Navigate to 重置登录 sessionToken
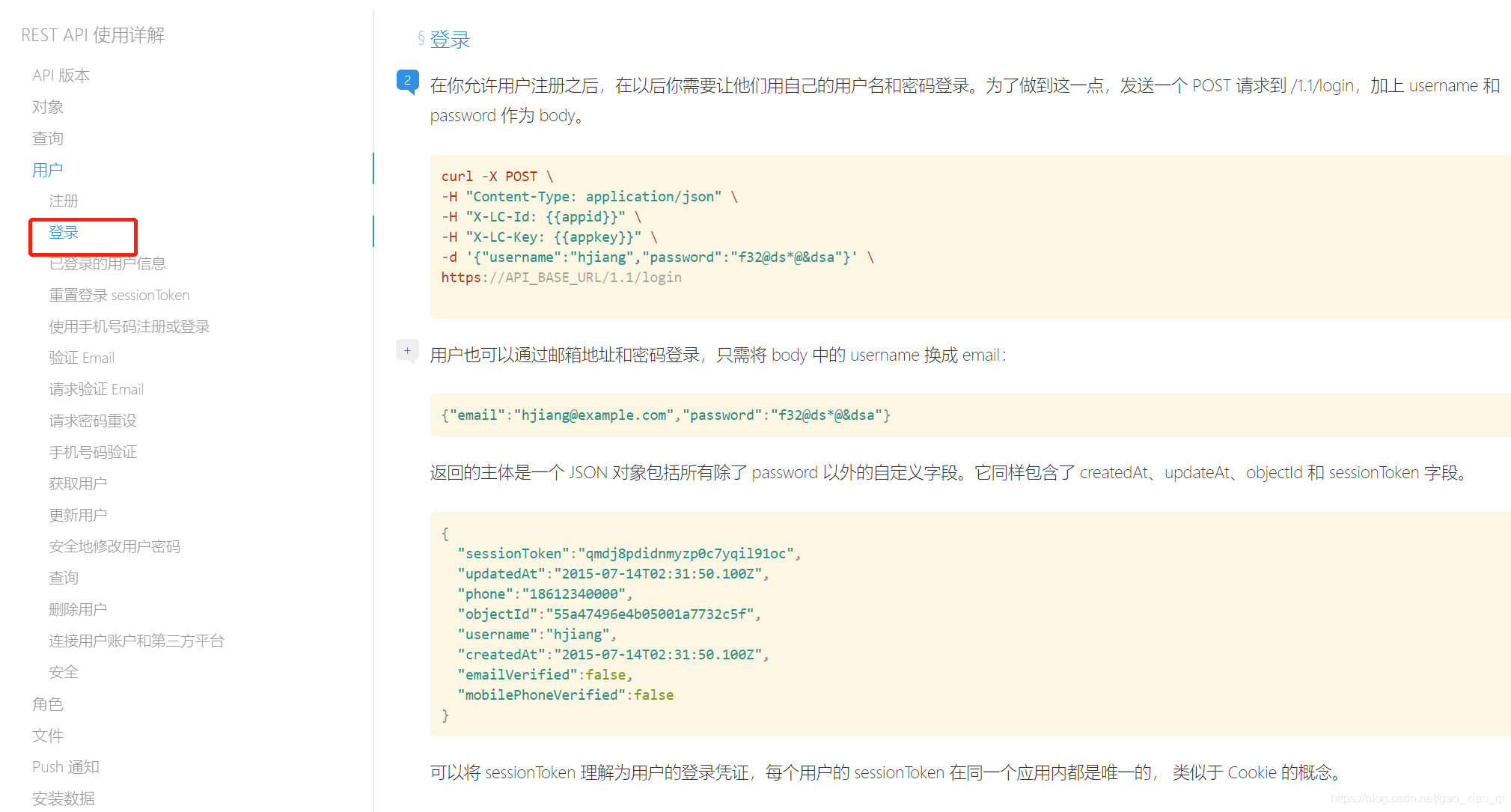1511x812 pixels. coord(119,295)
